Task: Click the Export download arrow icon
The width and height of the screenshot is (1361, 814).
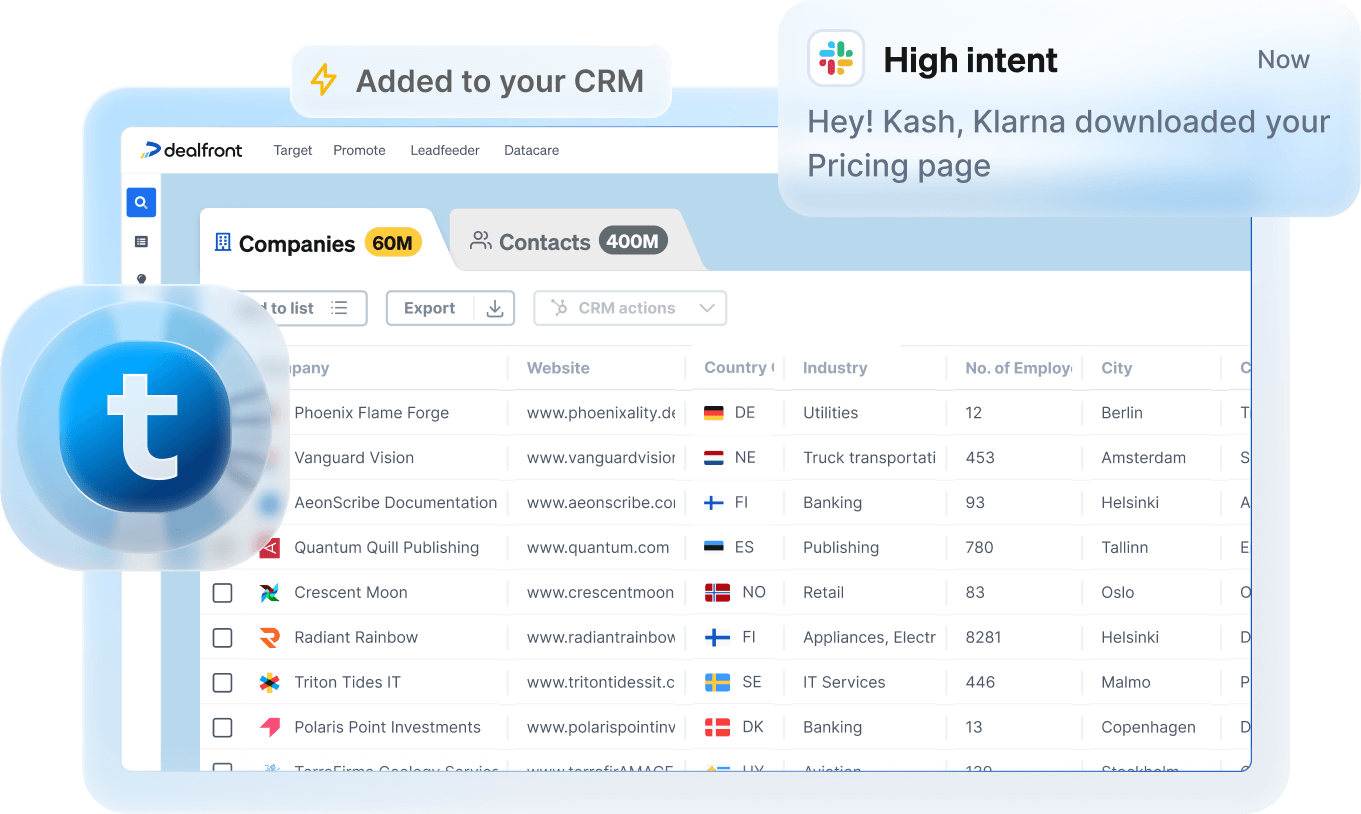Action: point(494,308)
